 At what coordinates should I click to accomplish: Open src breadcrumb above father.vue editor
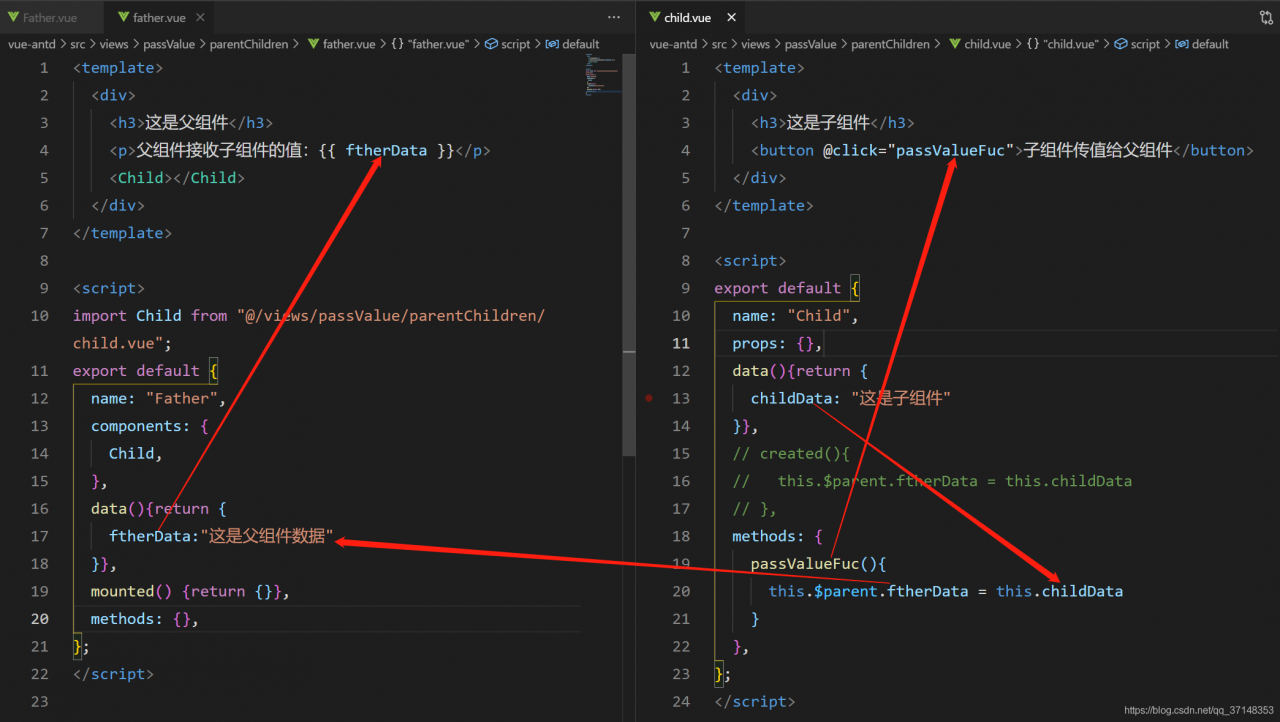(x=79, y=44)
